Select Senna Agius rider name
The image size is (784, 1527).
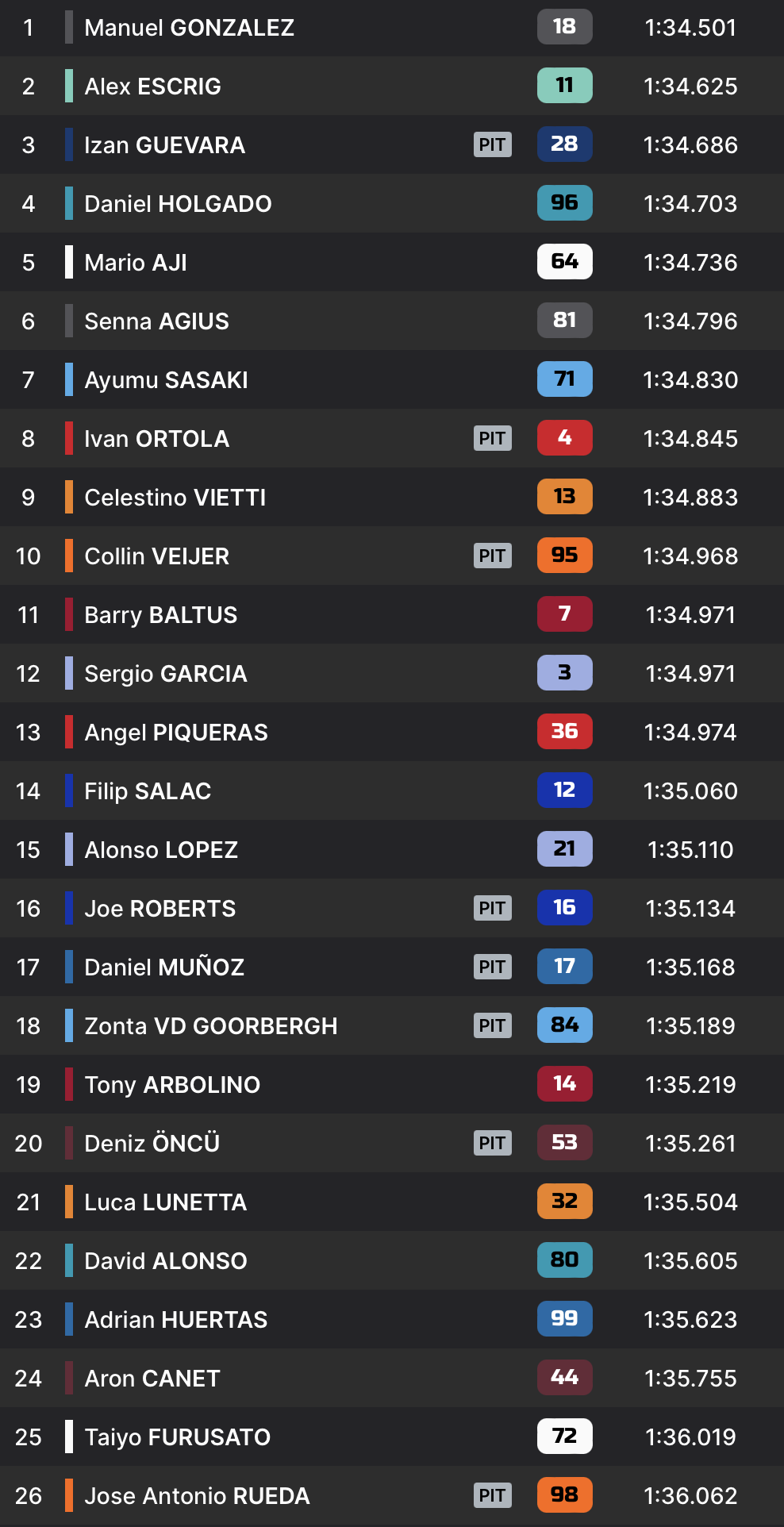[x=156, y=321]
